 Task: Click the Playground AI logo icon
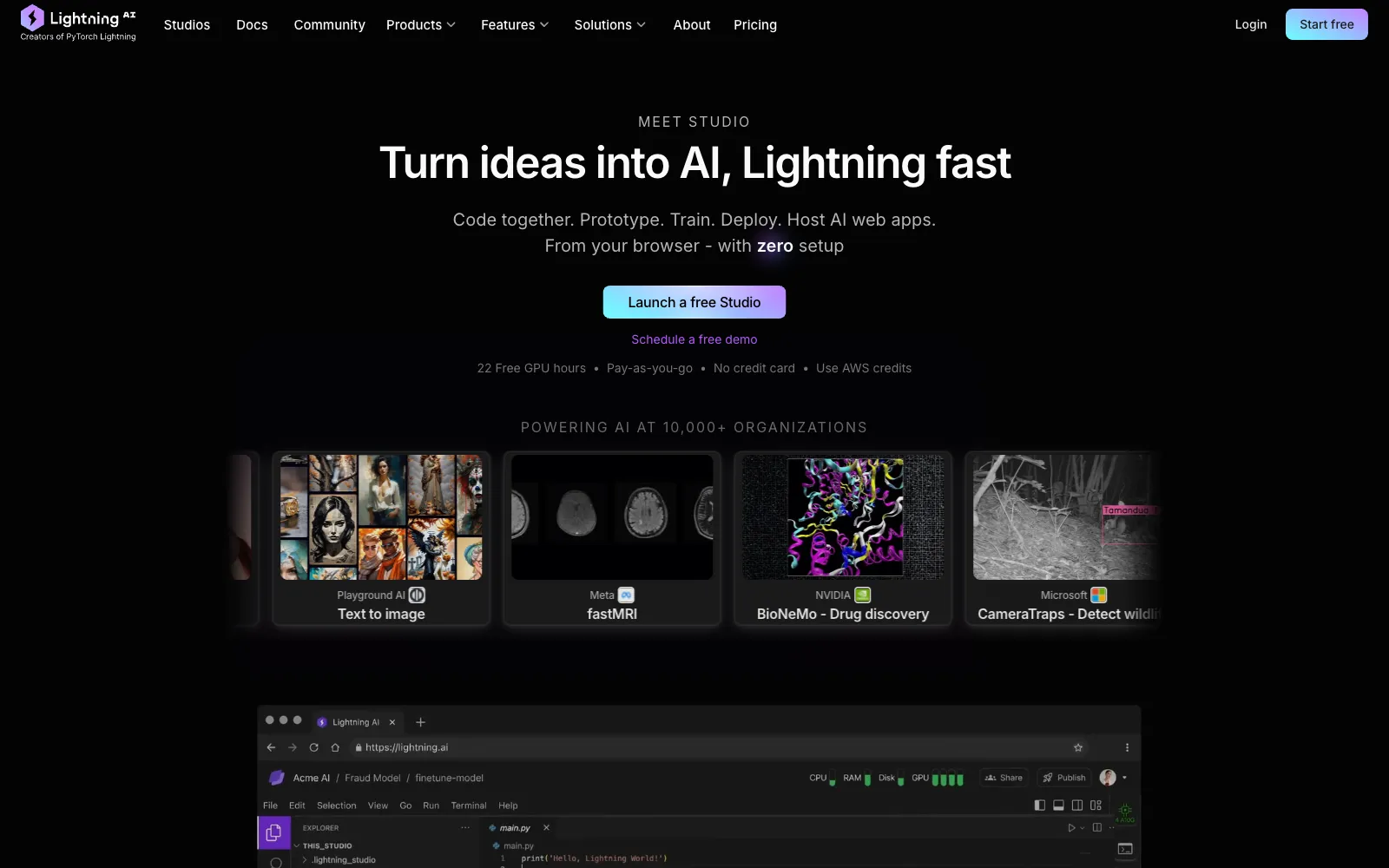[x=417, y=595]
